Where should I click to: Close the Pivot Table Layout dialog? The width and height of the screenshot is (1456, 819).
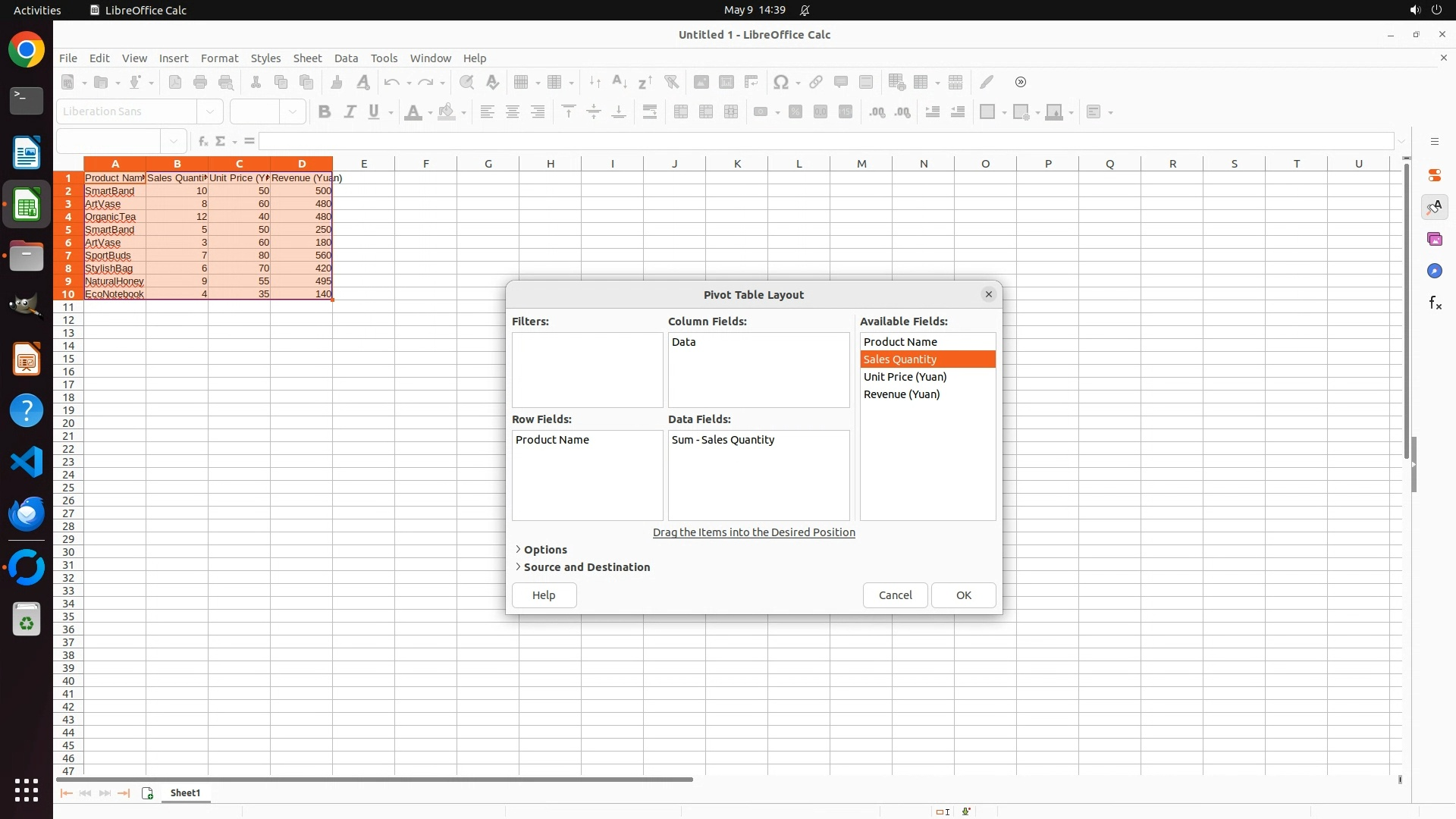click(988, 294)
